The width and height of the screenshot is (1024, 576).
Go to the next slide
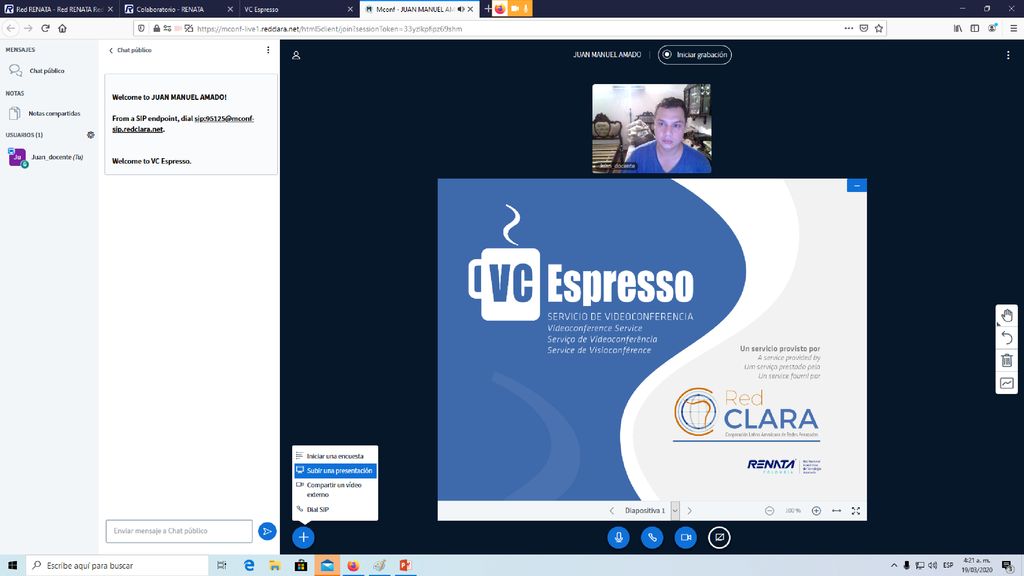coord(689,511)
